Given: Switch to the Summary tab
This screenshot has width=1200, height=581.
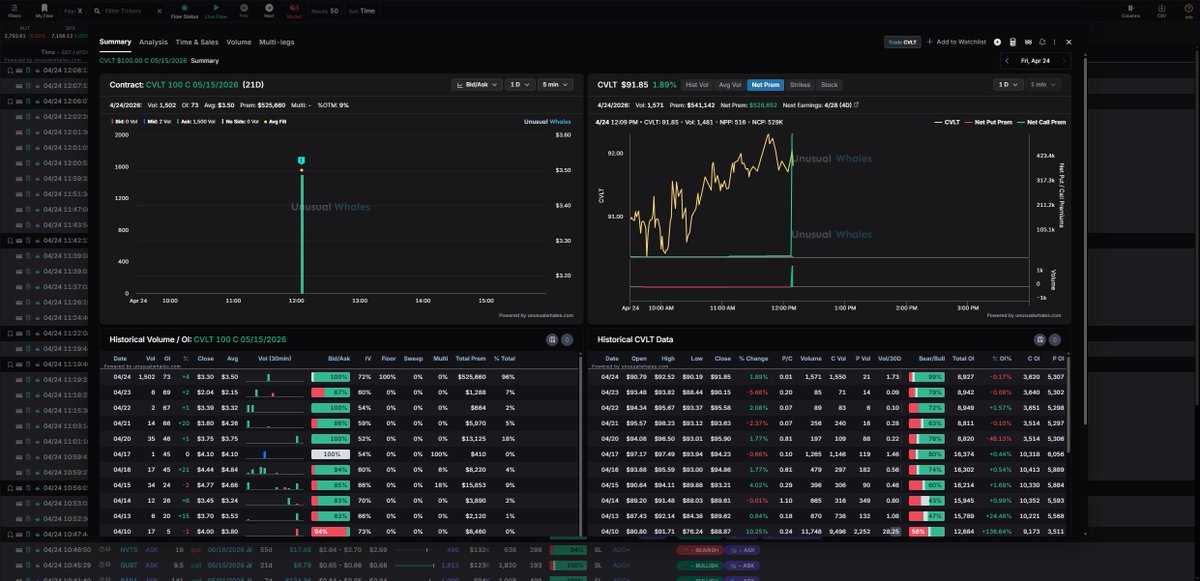Looking at the screenshot, I should tap(115, 42).
